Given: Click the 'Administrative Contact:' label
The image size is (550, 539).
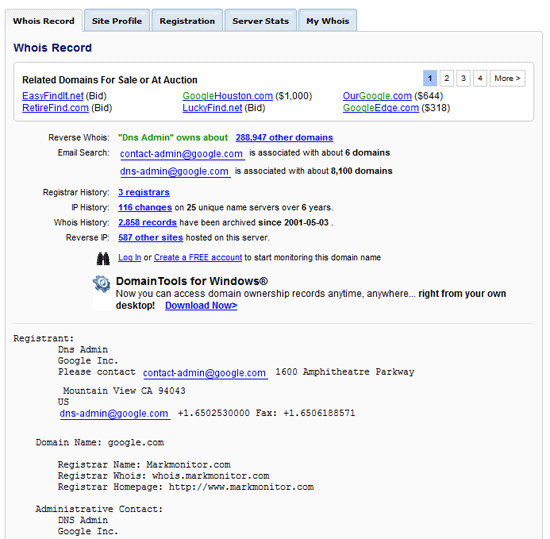Looking at the screenshot, I should pos(99,509).
